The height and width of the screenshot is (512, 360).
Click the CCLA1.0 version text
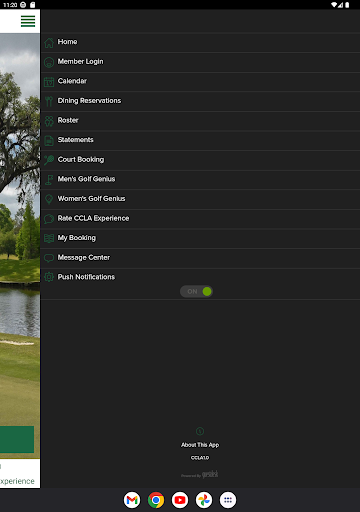point(200,458)
